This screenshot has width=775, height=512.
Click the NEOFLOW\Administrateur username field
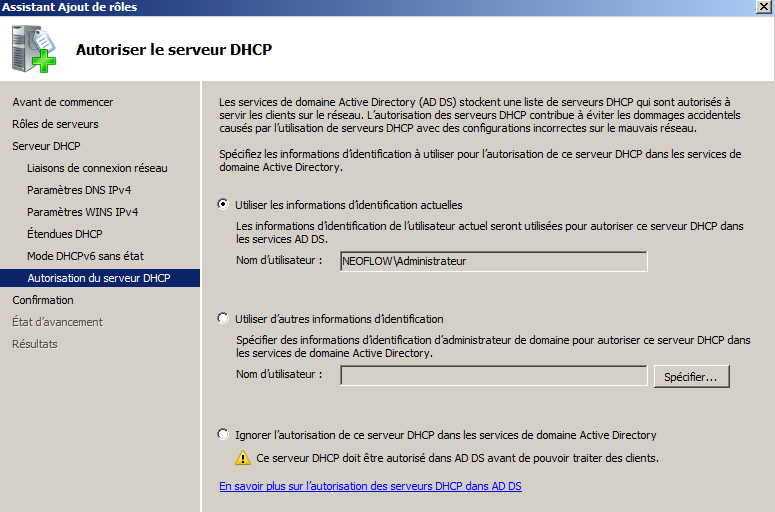click(494, 261)
